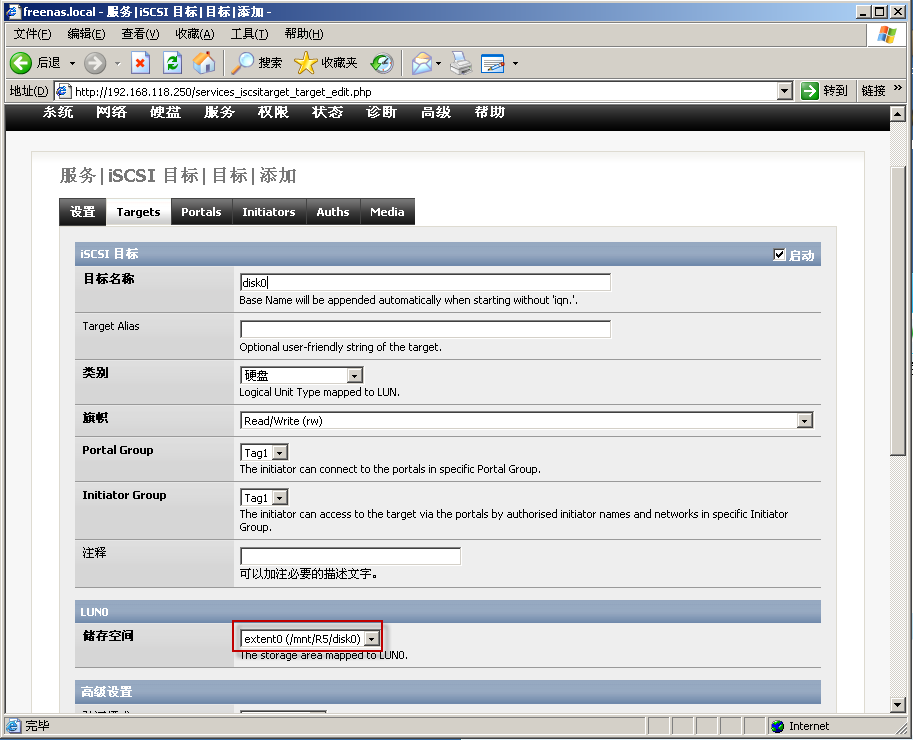The height and width of the screenshot is (740, 913).
Task: Open the 类别 硬盘 type dropdown
Action: click(x=302, y=375)
